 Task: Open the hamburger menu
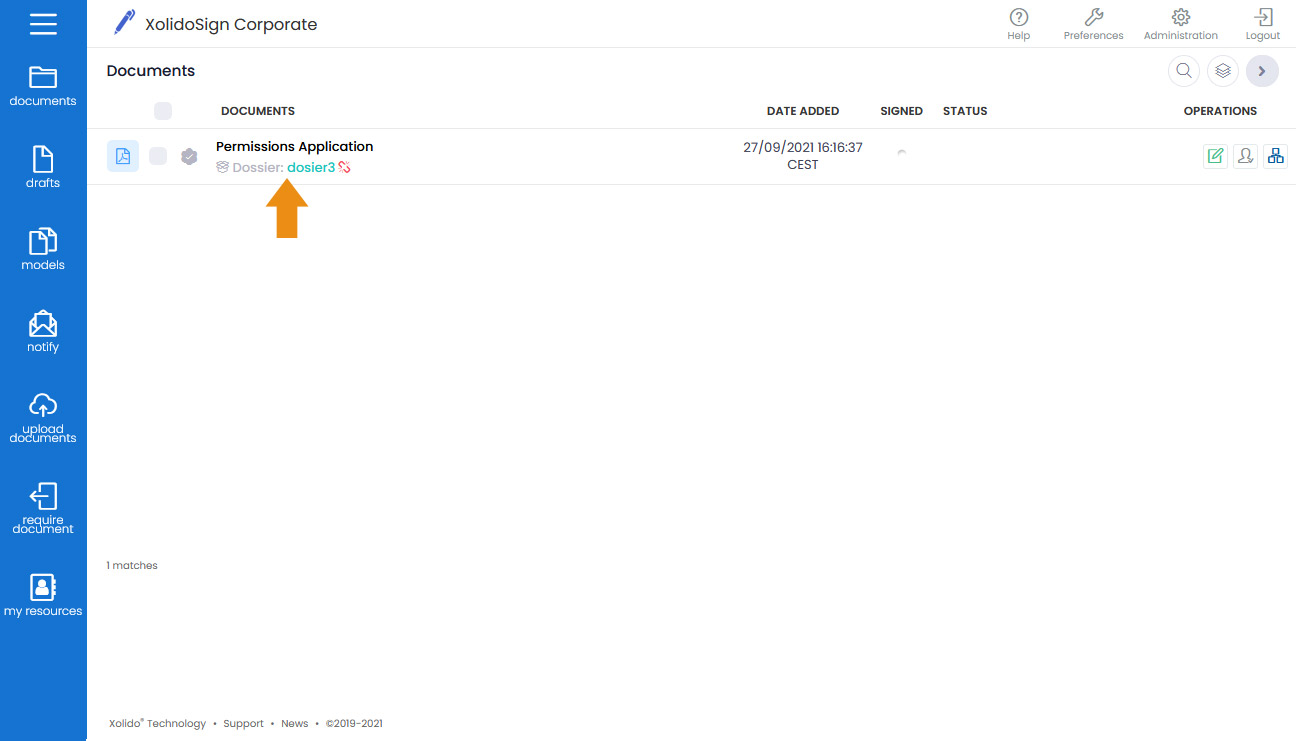(x=43, y=24)
